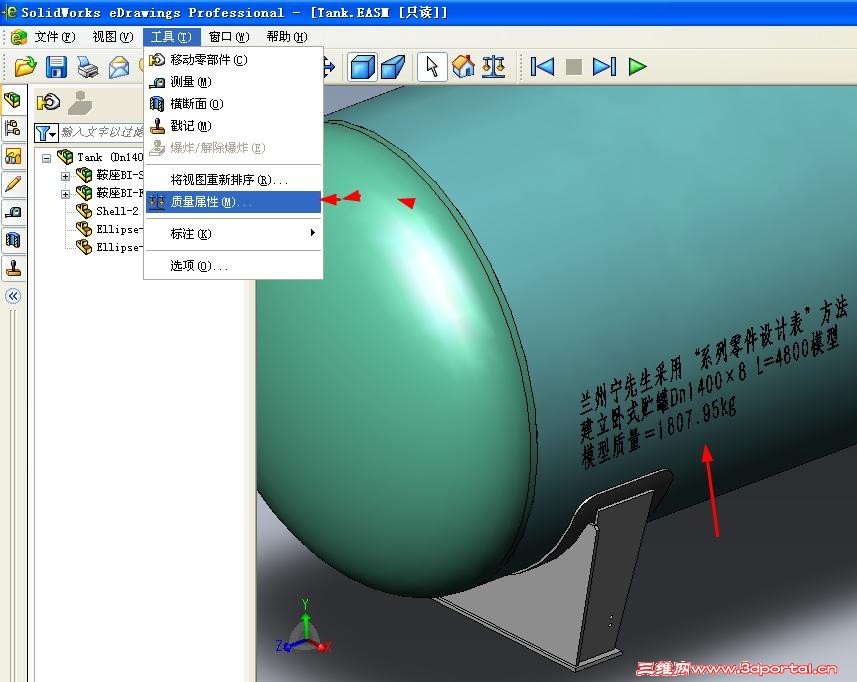Activate the Select arrow tool

(x=432, y=67)
